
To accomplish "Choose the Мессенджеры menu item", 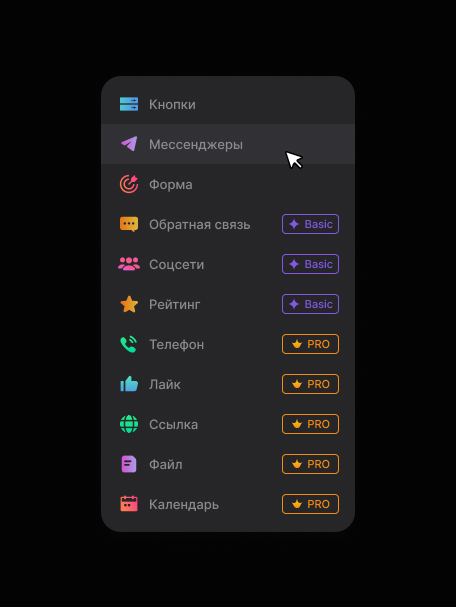I will tap(228, 144).
